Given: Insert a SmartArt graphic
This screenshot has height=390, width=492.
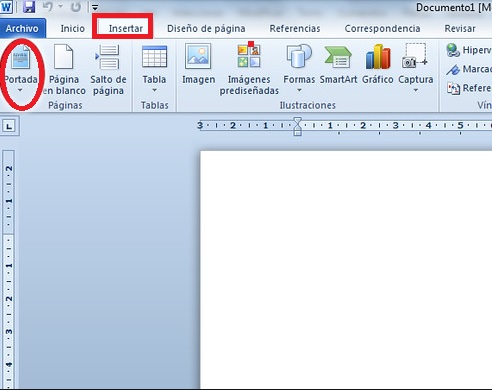Looking at the screenshot, I should 338,64.
